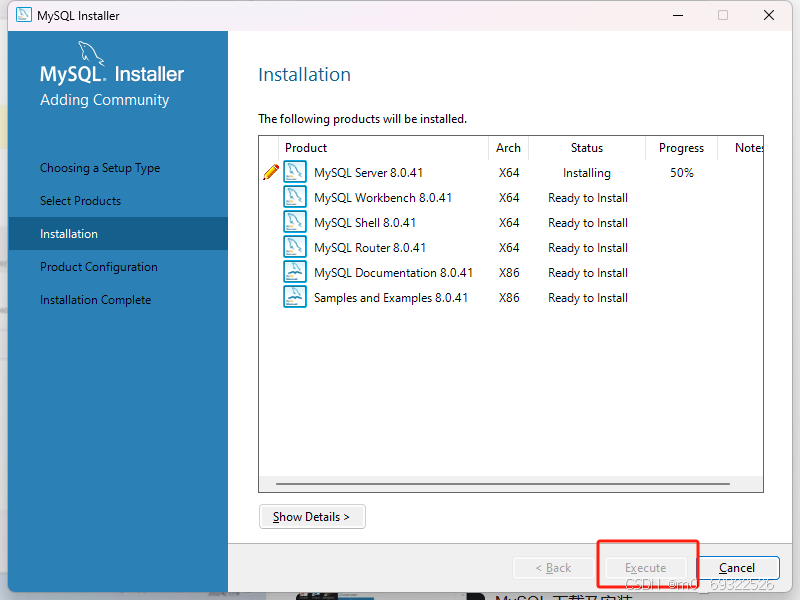
Task: Click the X64 arch cell of MySQL Server
Action: 509,173
